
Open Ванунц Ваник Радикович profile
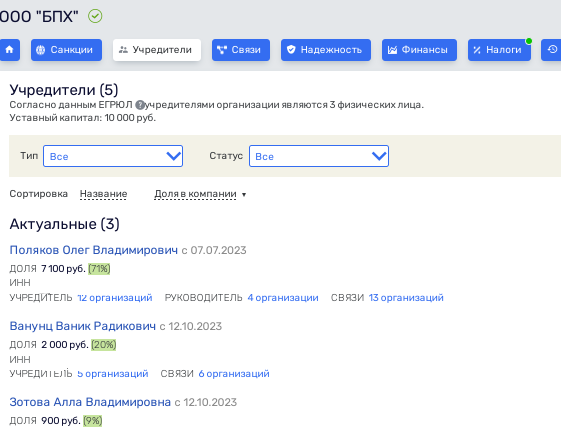(83, 326)
